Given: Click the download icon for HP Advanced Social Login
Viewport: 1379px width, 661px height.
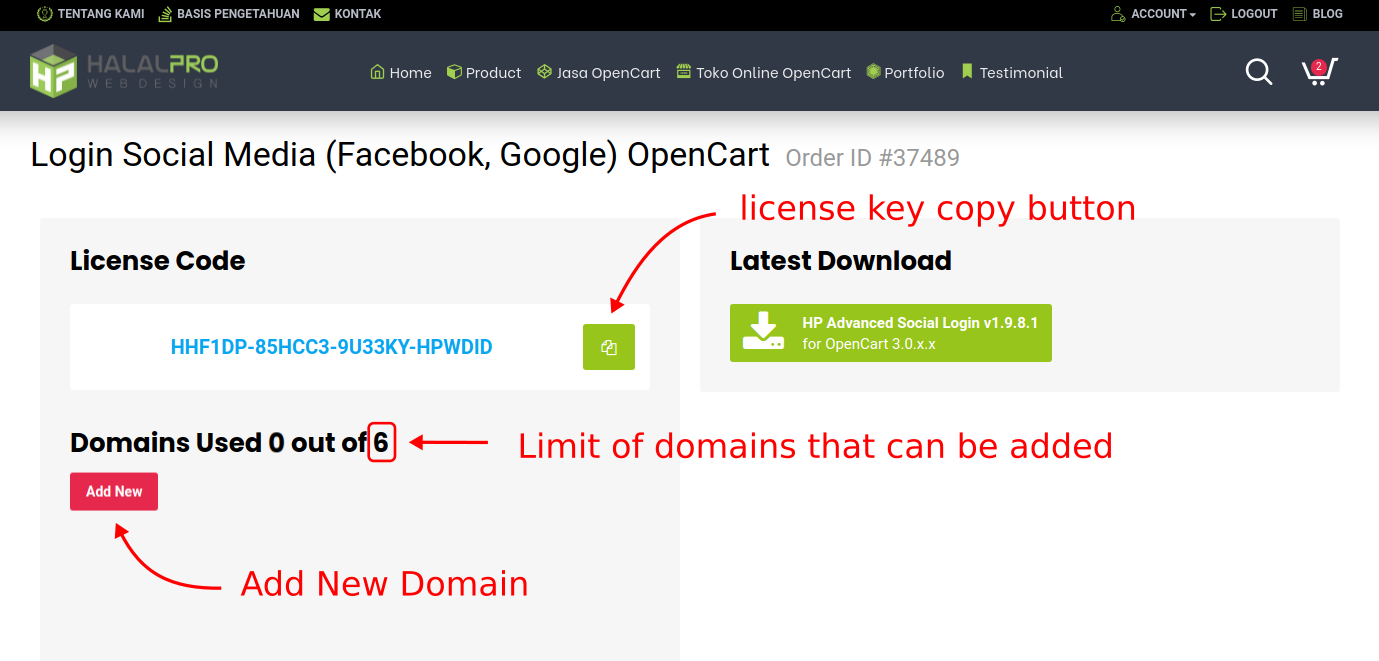Looking at the screenshot, I should [x=763, y=332].
